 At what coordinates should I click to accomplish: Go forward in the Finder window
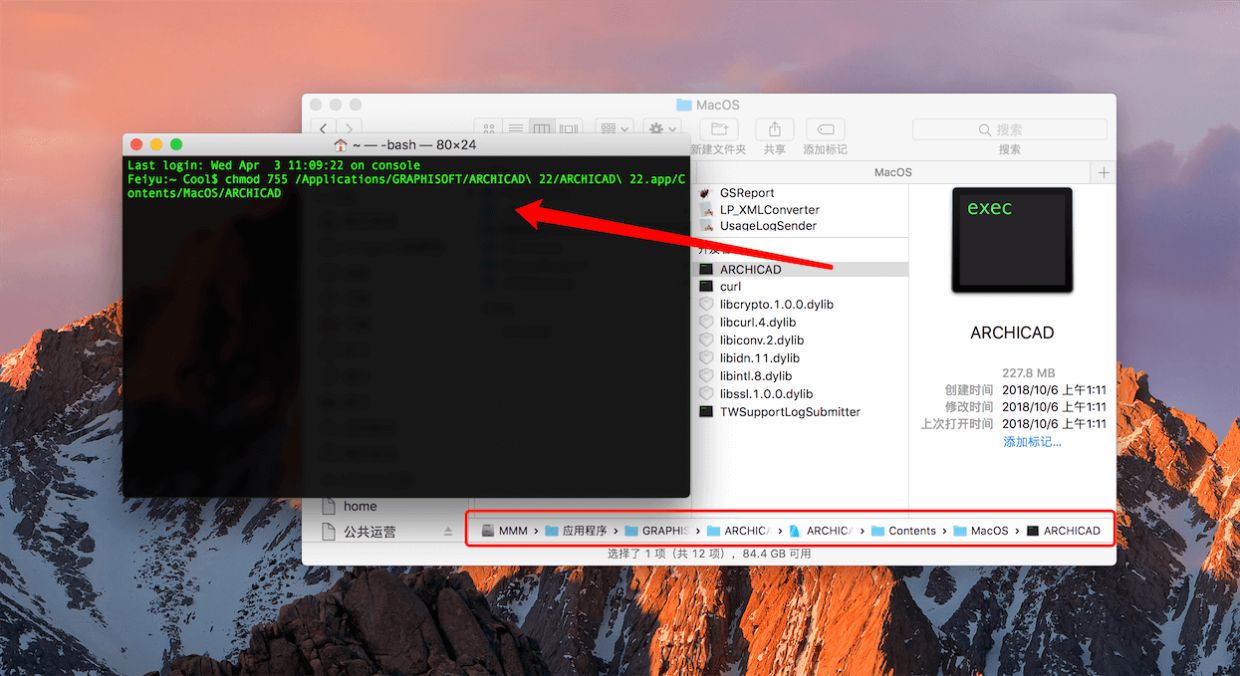[349, 129]
